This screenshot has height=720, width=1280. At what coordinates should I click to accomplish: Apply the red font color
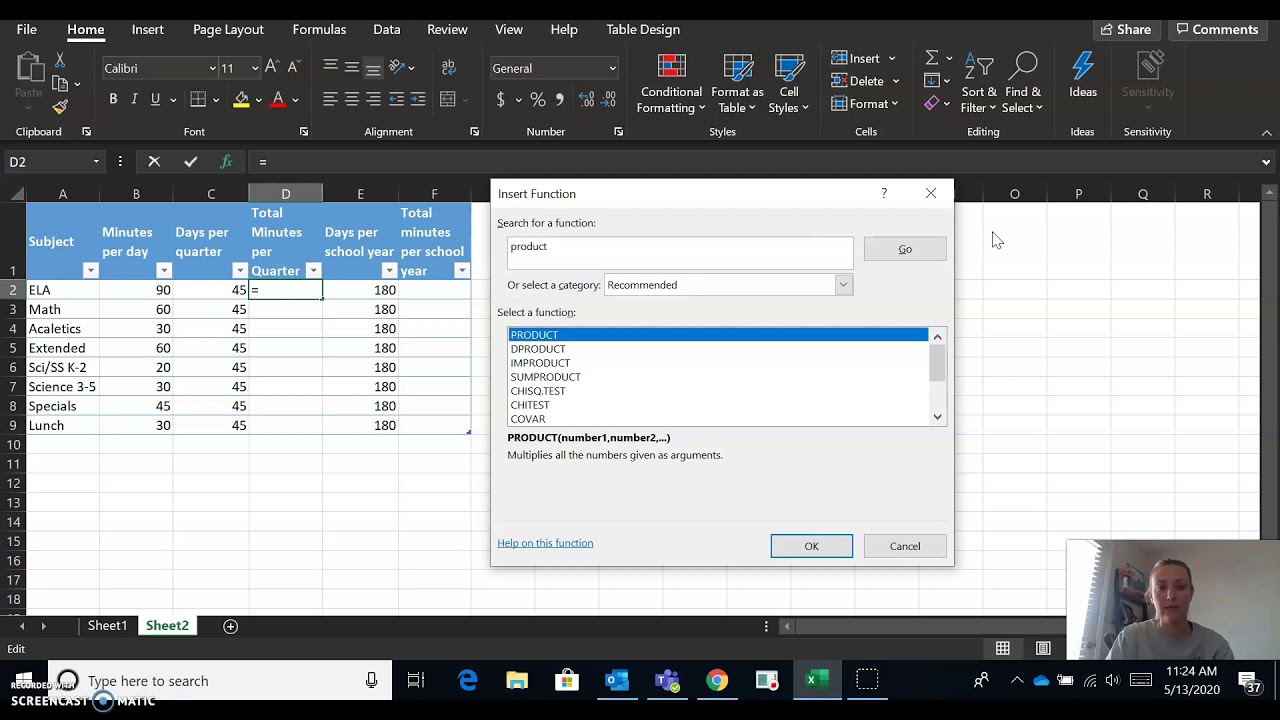click(278, 99)
